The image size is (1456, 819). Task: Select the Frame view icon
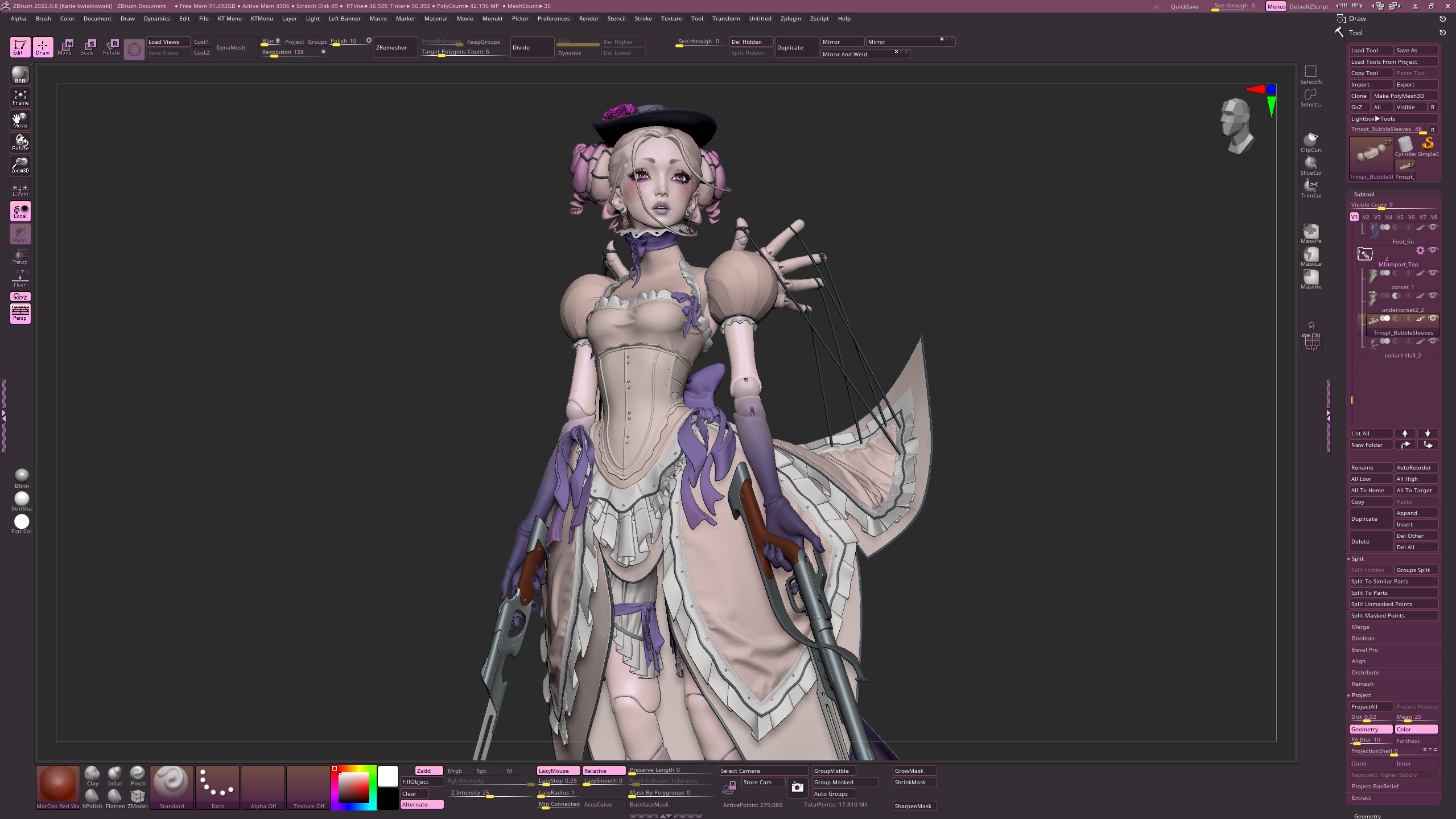(x=20, y=97)
